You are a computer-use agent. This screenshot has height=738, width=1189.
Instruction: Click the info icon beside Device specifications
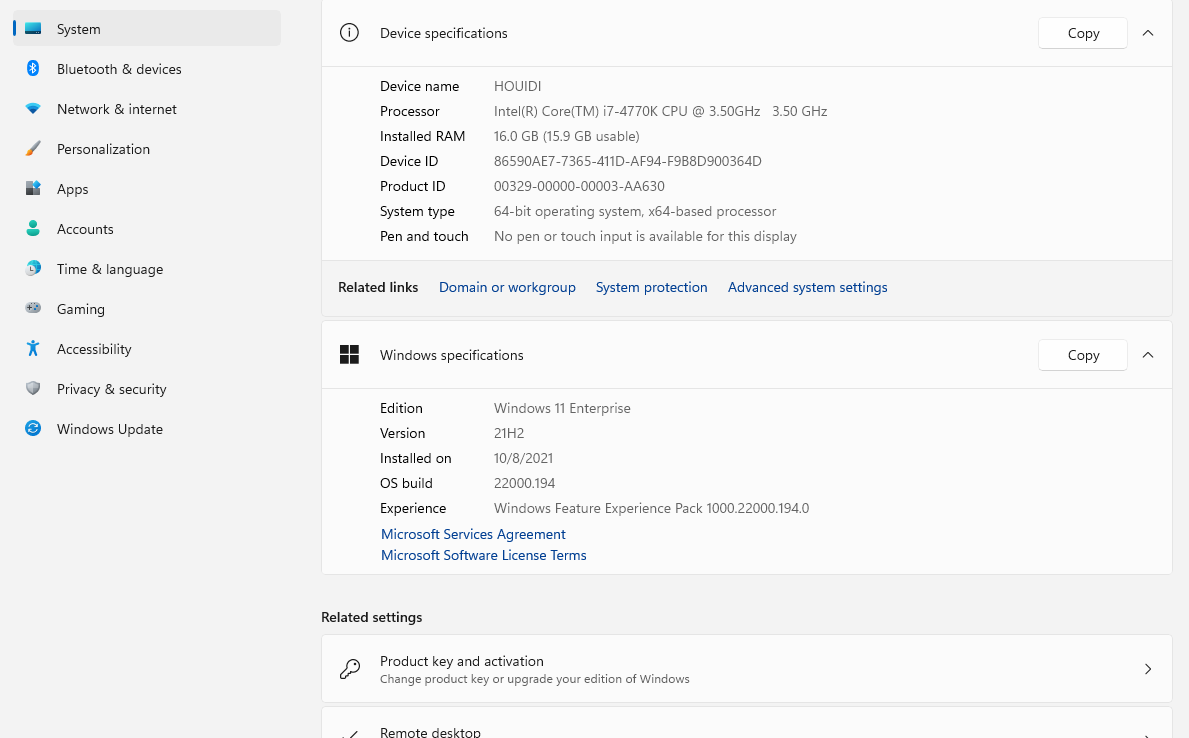tap(349, 33)
